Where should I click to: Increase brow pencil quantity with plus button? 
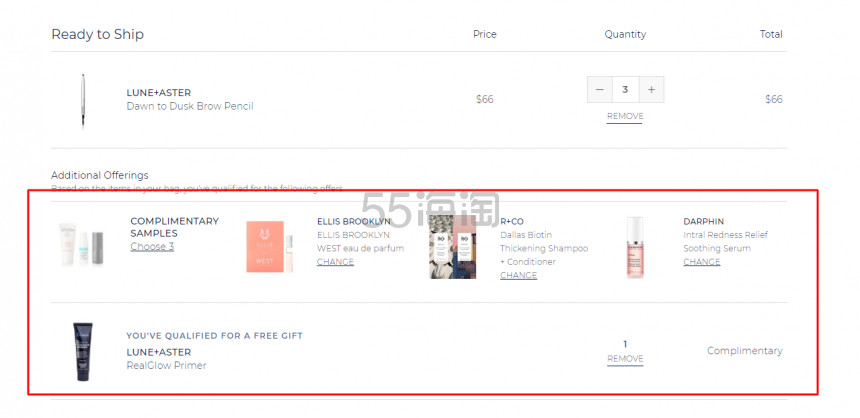coord(651,89)
